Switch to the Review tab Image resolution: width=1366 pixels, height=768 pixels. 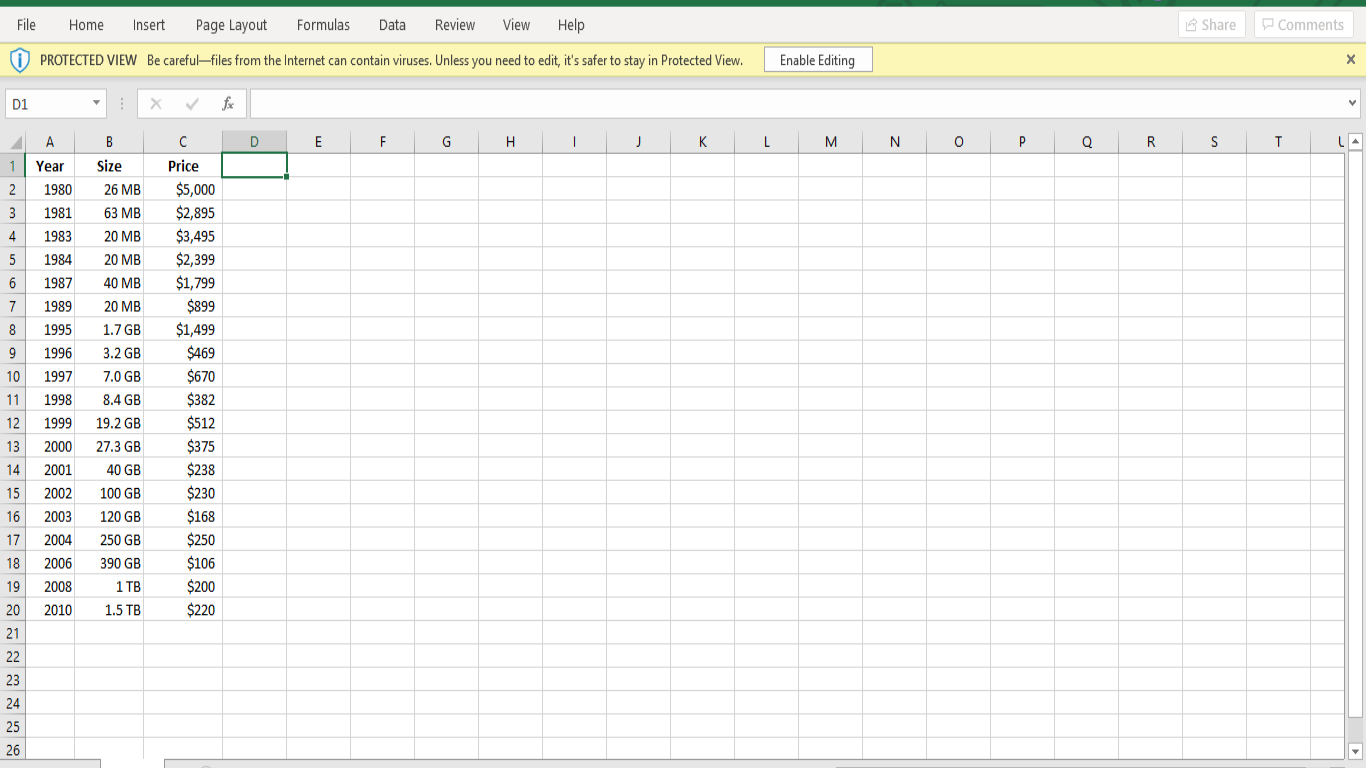(454, 25)
